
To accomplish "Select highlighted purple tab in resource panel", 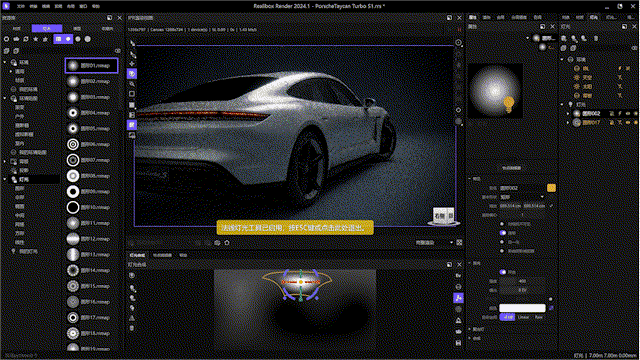I will (x=47, y=29).
